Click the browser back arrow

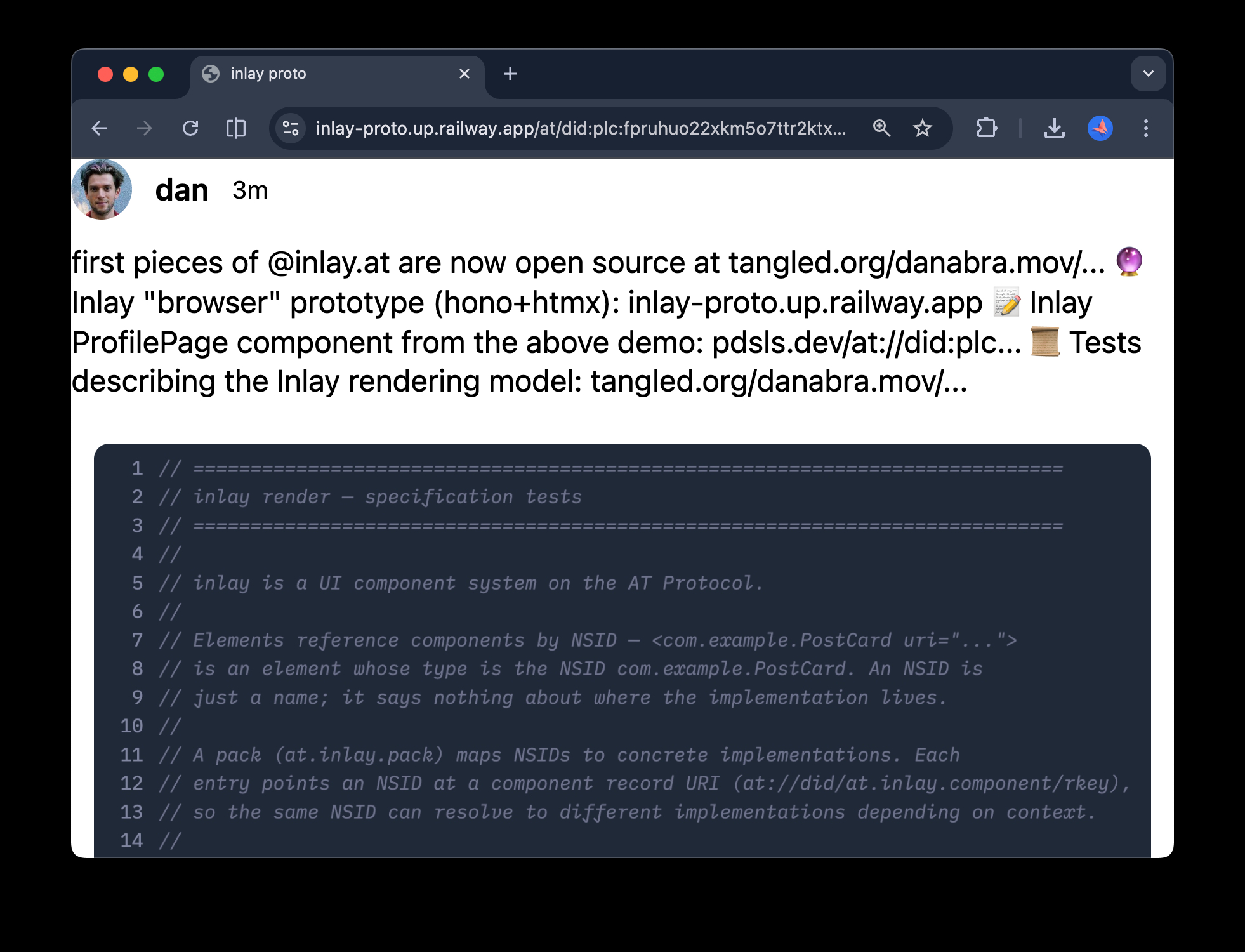(x=100, y=129)
